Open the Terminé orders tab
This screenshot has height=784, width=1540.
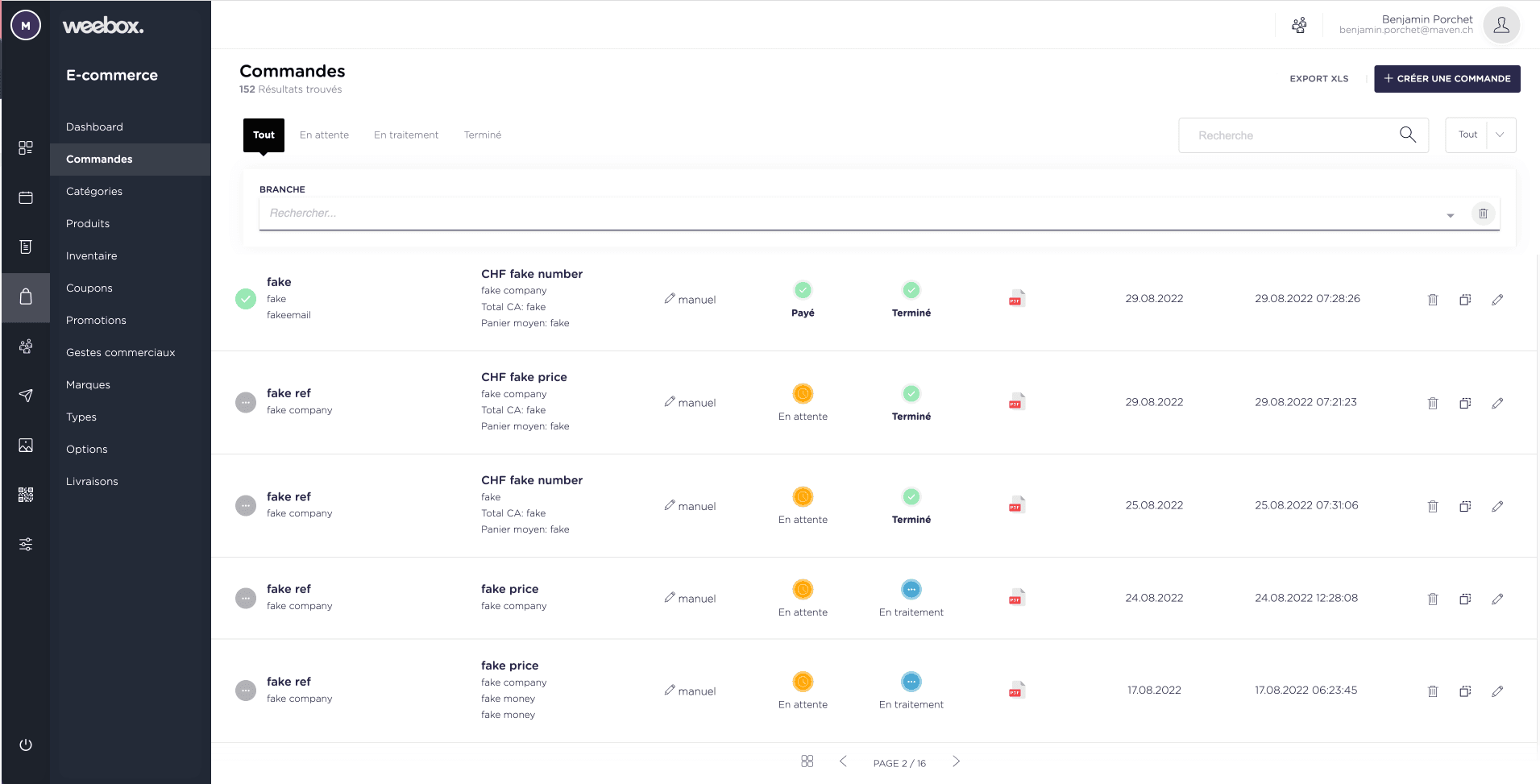point(482,135)
